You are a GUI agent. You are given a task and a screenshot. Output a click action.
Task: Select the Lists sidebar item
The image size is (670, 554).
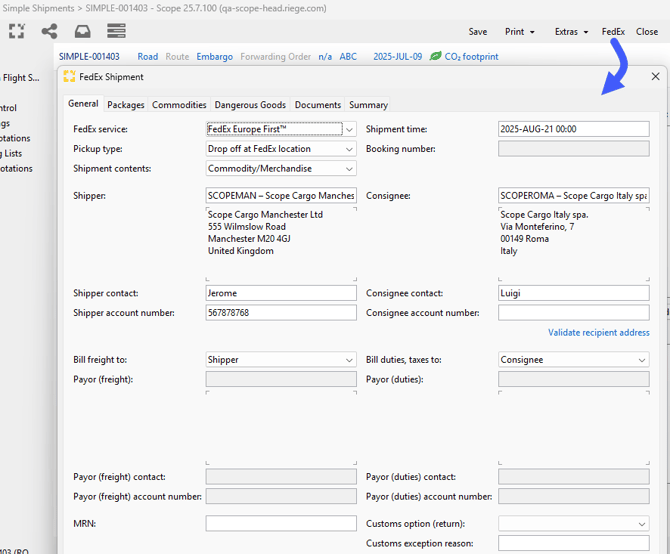[x=12, y=153]
